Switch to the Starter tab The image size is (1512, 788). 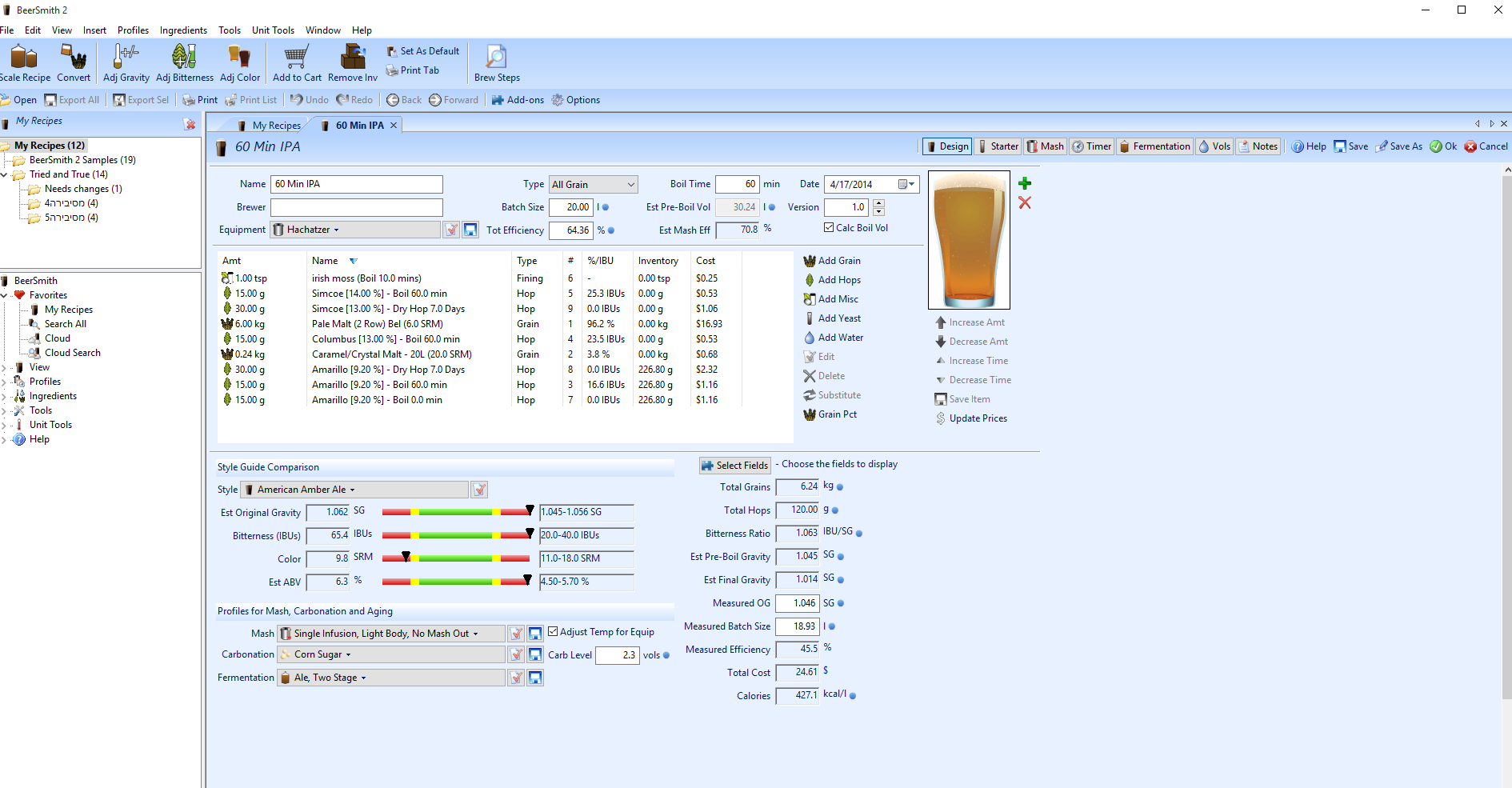[x=998, y=146]
